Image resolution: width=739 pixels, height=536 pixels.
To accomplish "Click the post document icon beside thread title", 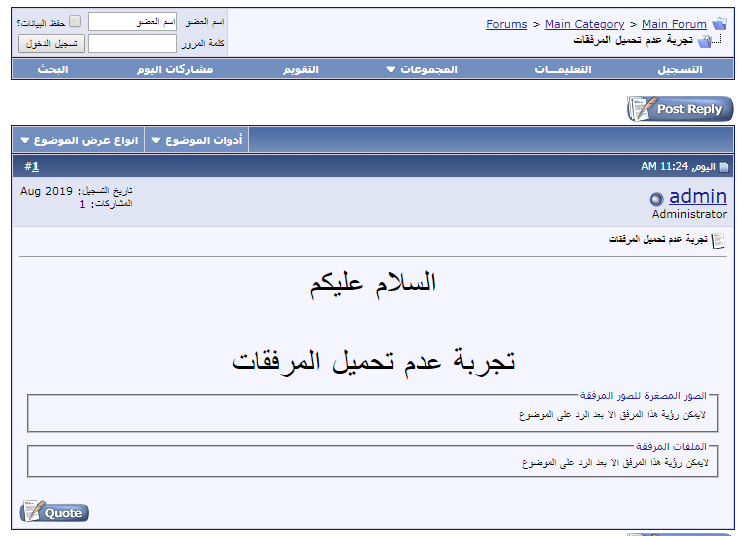I will point(718,241).
